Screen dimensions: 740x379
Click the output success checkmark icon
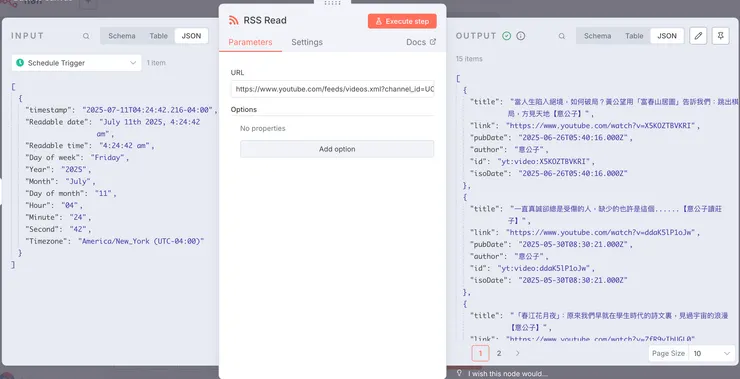(x=506, y=36)
